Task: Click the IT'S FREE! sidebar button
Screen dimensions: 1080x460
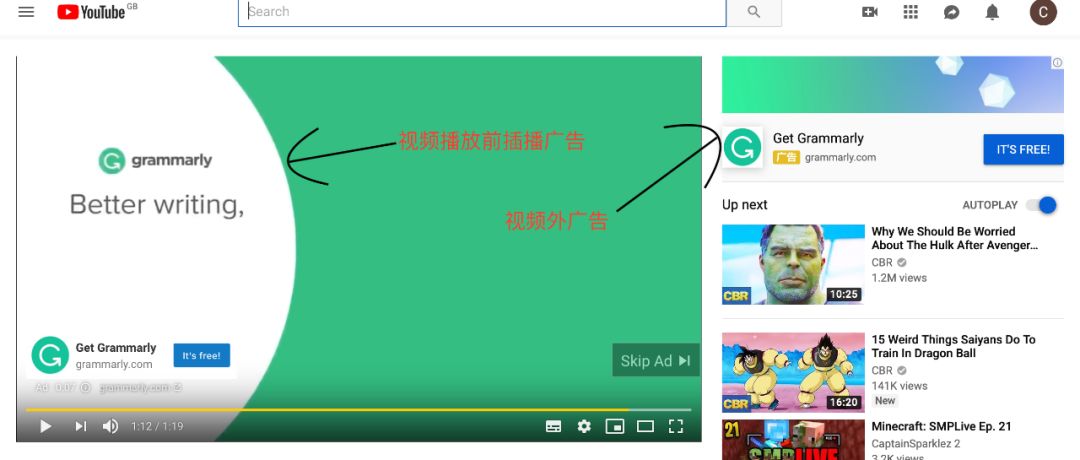Action: 1023,149
